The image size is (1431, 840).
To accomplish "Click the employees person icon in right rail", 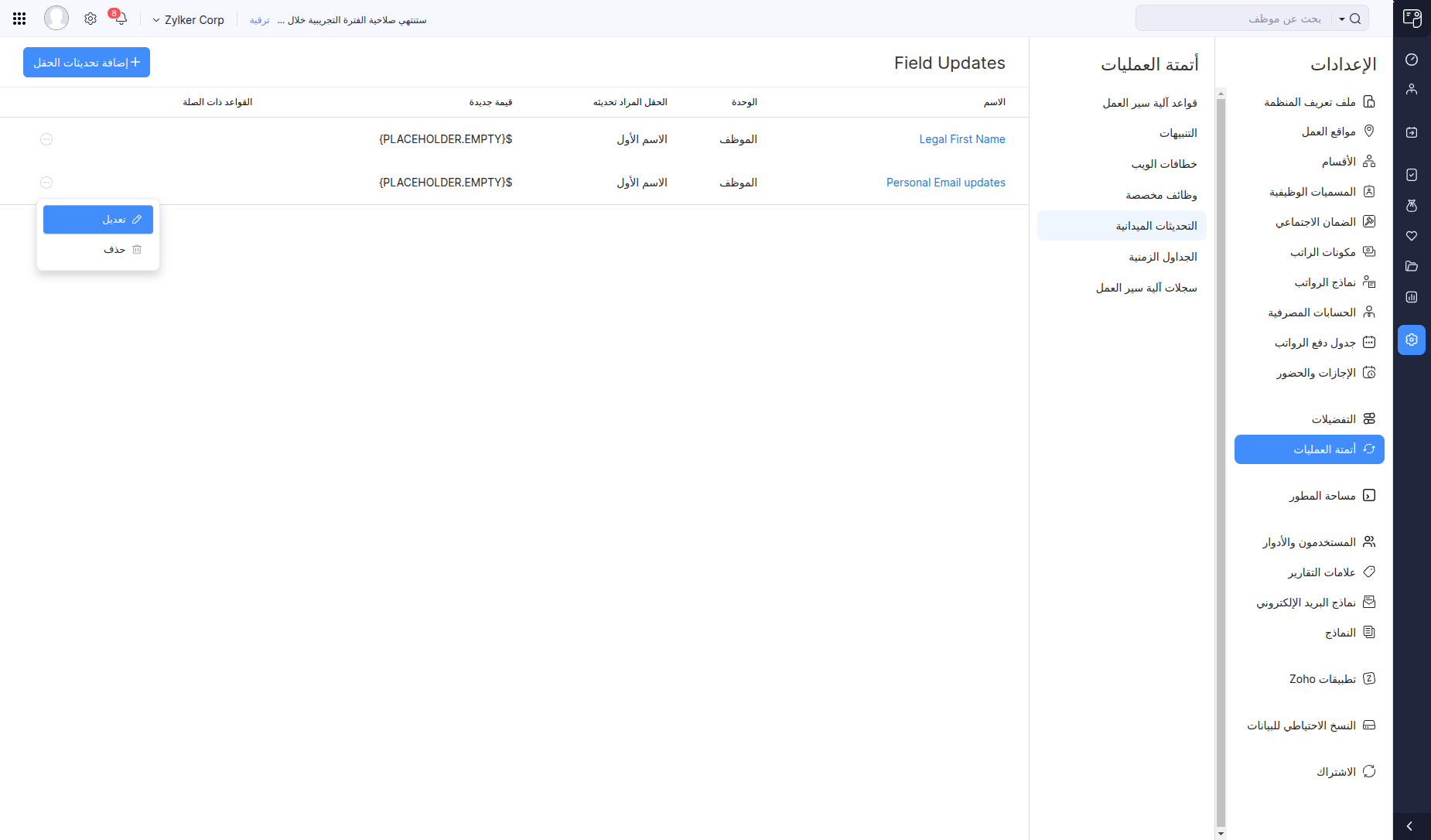I will (1411, 90).
